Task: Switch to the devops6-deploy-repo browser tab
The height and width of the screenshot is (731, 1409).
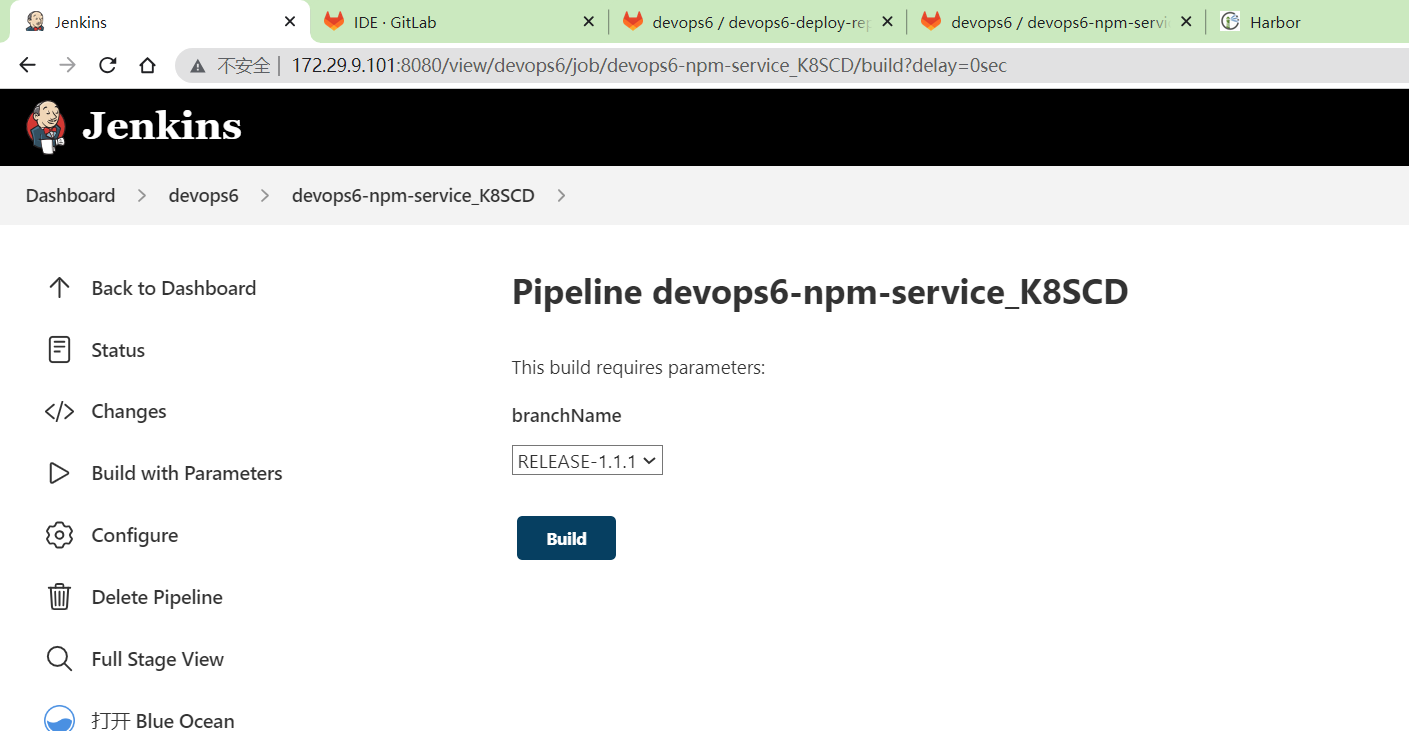Action: tap(758, 21)
